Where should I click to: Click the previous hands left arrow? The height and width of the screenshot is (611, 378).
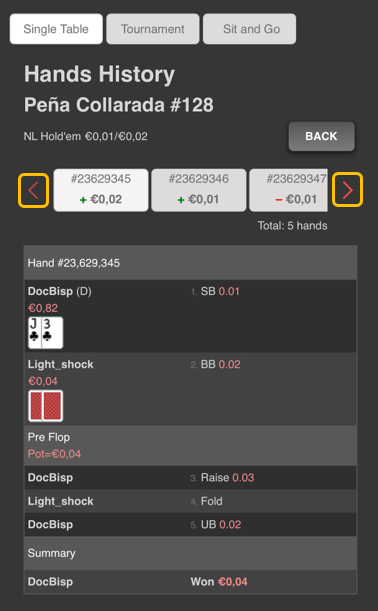click(x=33, y=190)
